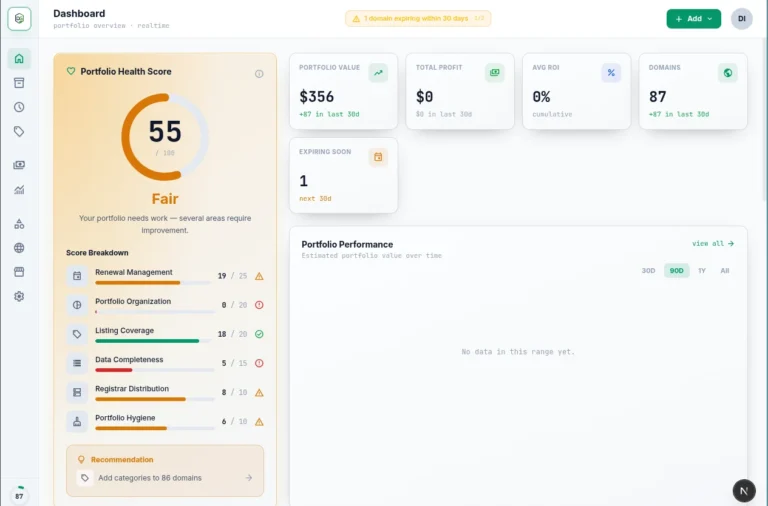768x506 pixels.
Task: Follow the view all link
Action: (713, 243)
